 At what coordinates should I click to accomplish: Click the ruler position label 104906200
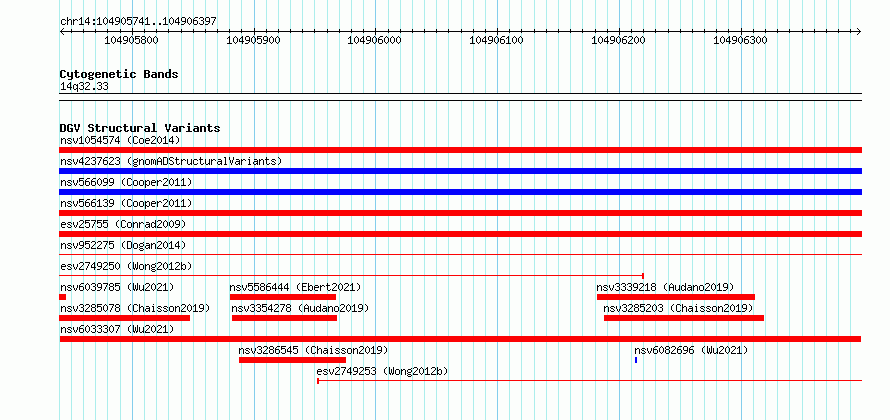619,40
